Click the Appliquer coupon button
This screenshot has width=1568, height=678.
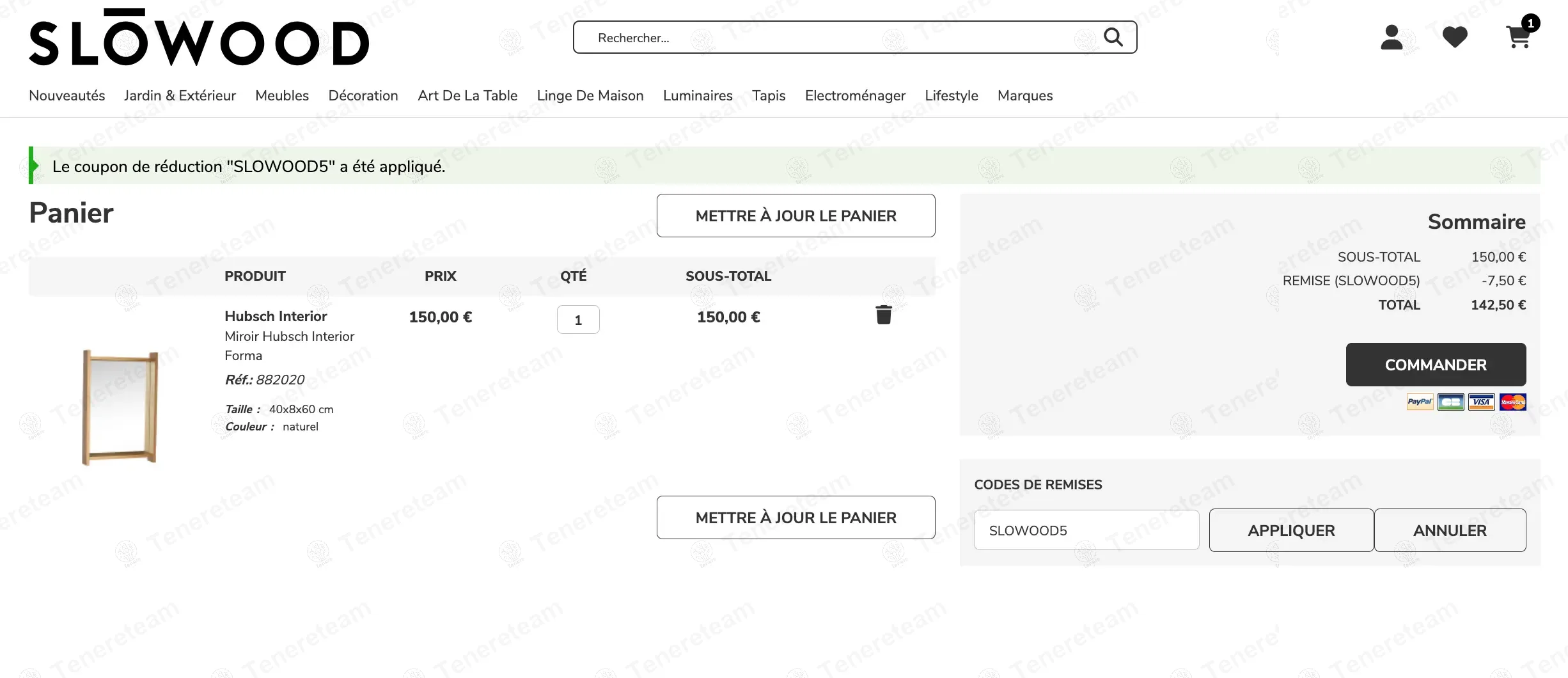[x=1291, y=530]
